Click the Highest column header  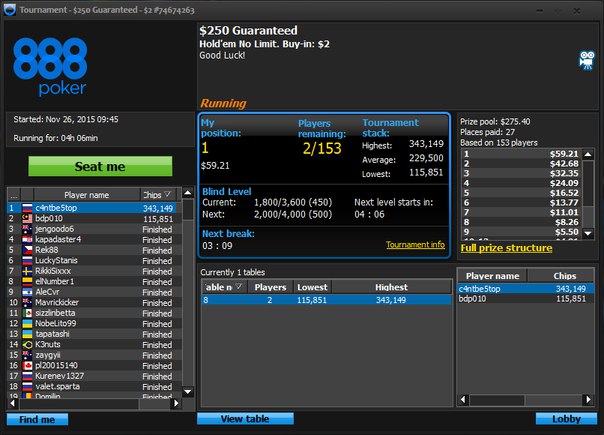[x=391, y=287]
